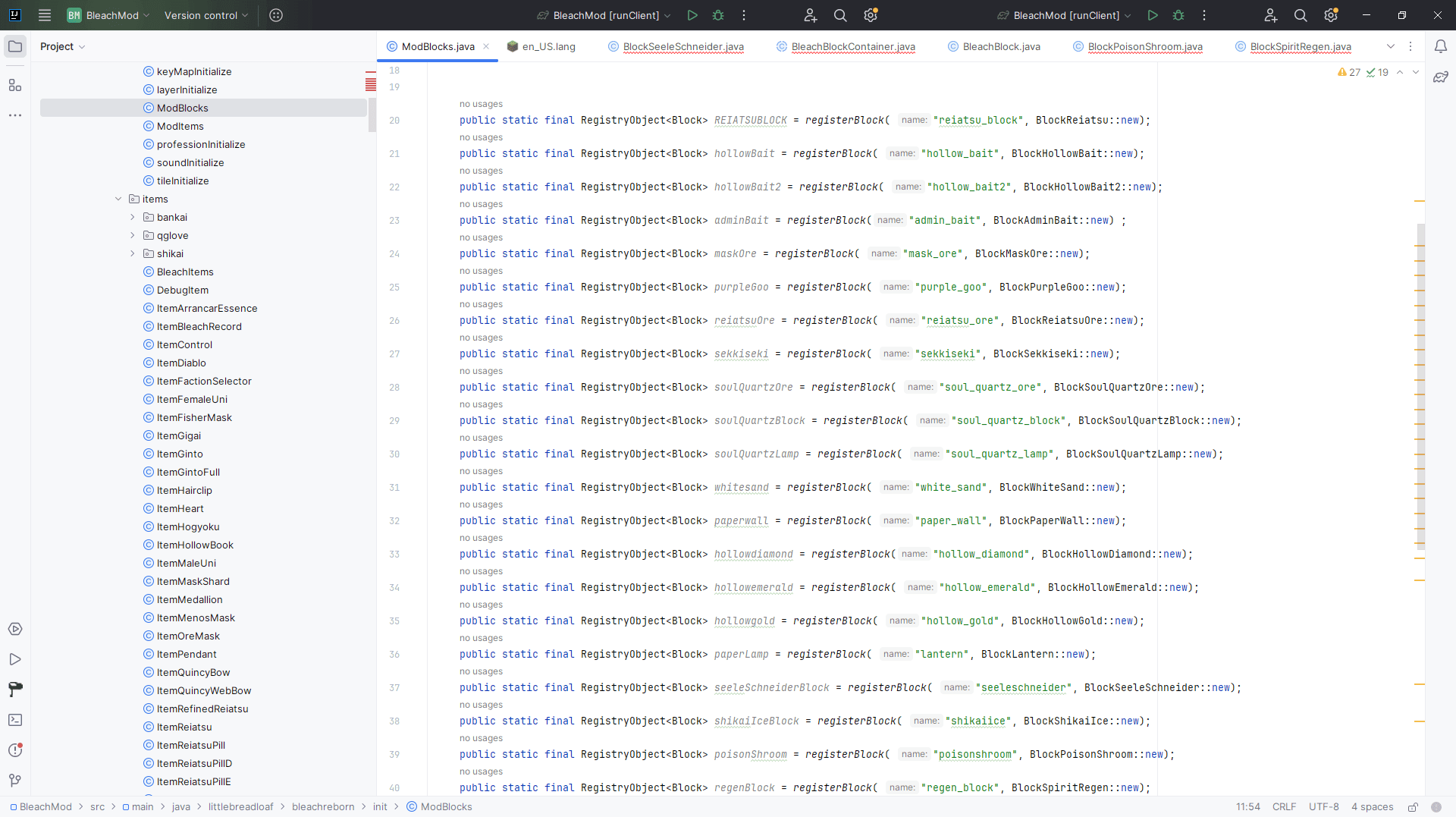The width and height of the screenshot is (1456, 817).
Task: Expand the bankai folder
Action: coord(133,217)
